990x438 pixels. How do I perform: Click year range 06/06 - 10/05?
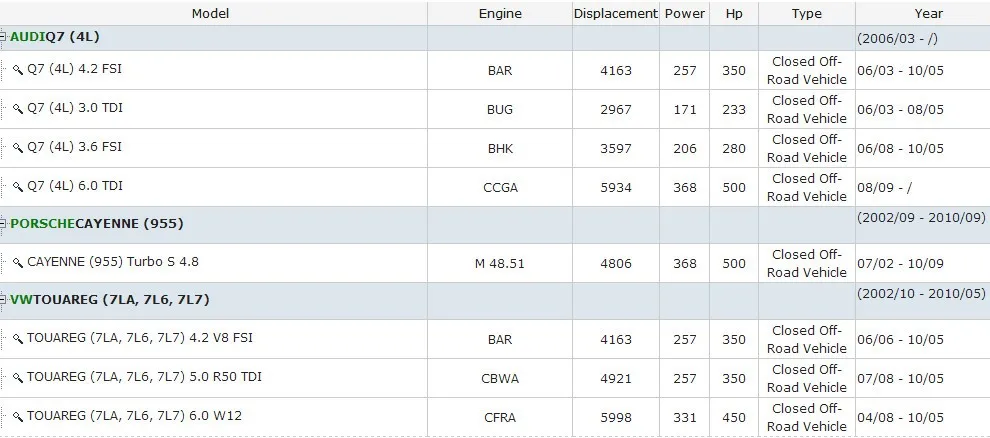[x=900, y=340]
